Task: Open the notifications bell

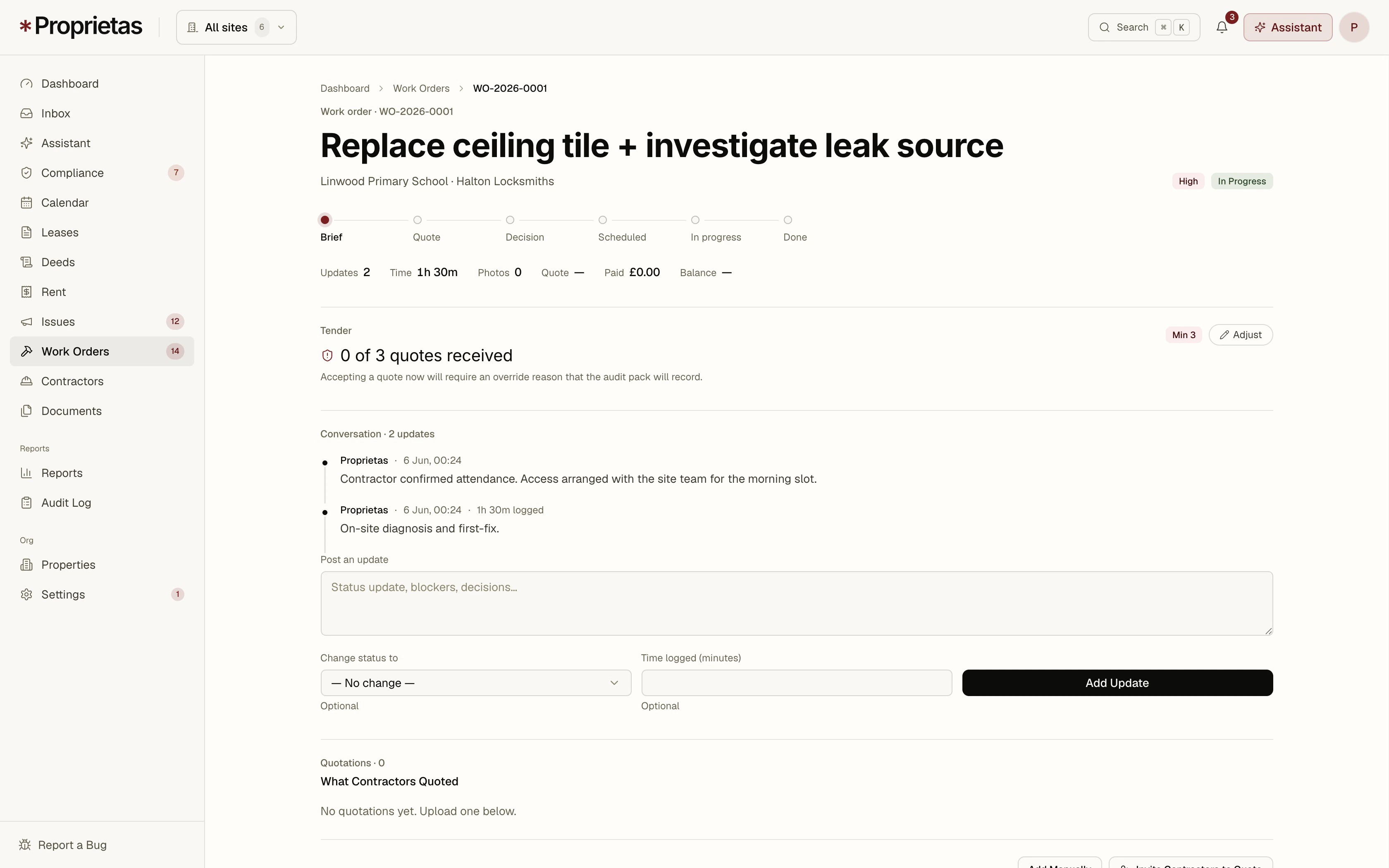Action: pos(1222,27)
